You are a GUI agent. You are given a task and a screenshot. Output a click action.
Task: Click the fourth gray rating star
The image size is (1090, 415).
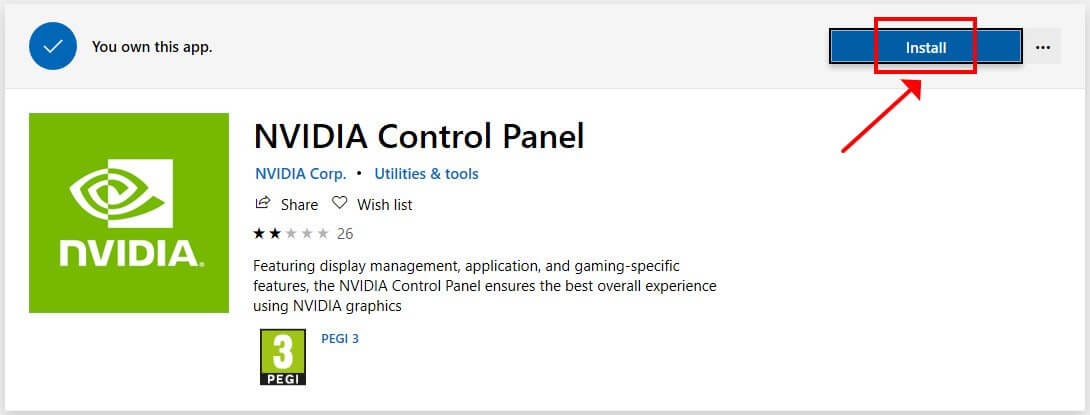307,234
